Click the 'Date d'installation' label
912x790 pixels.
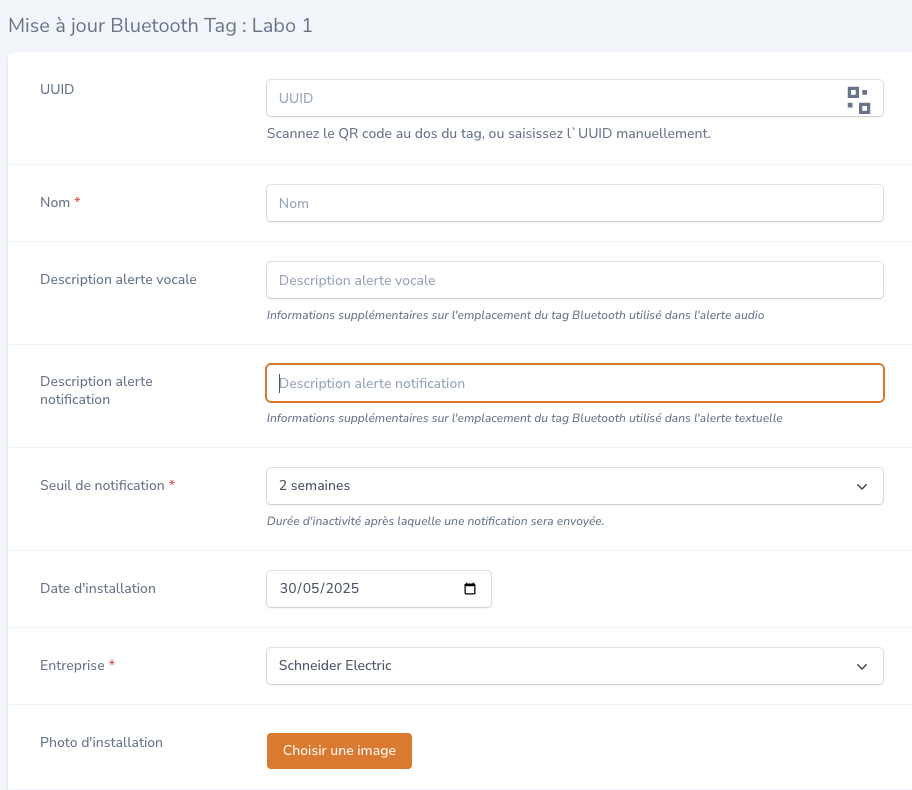[98, 588]
